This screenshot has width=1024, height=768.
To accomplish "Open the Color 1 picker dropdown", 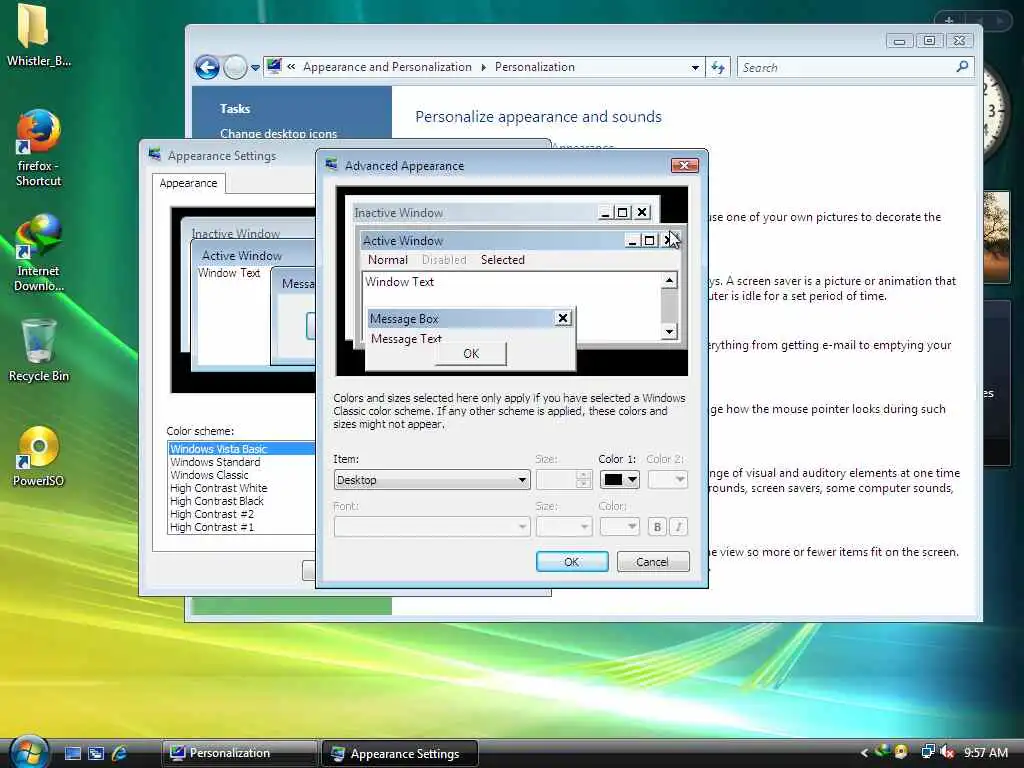I will pyautogui.click(x=619, y=480).
